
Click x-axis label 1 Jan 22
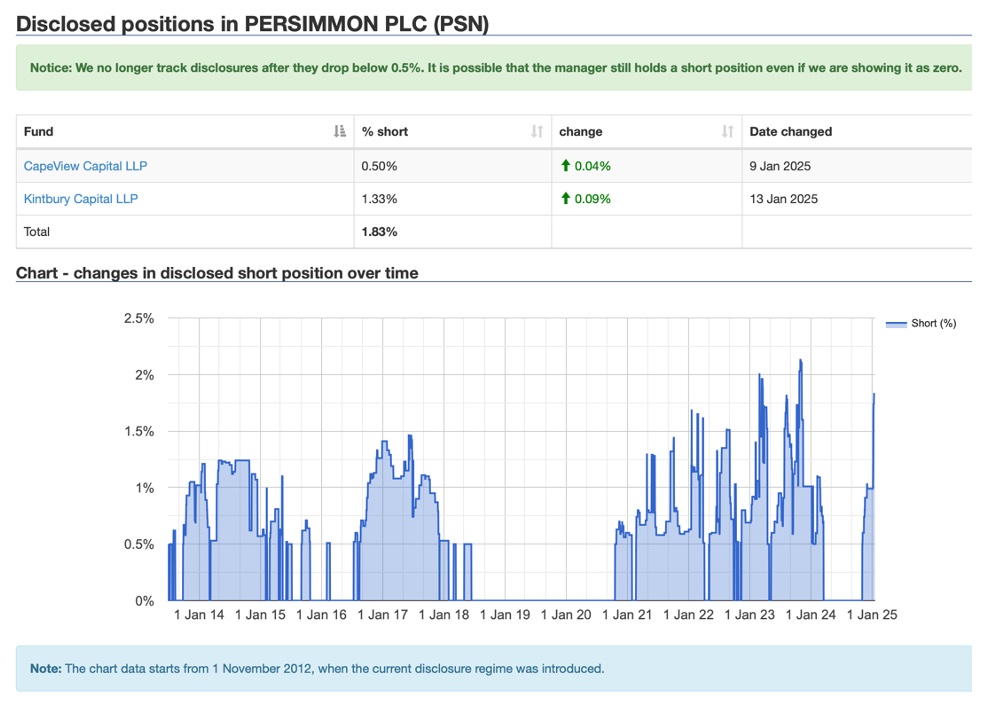click(x=688, y=614)
